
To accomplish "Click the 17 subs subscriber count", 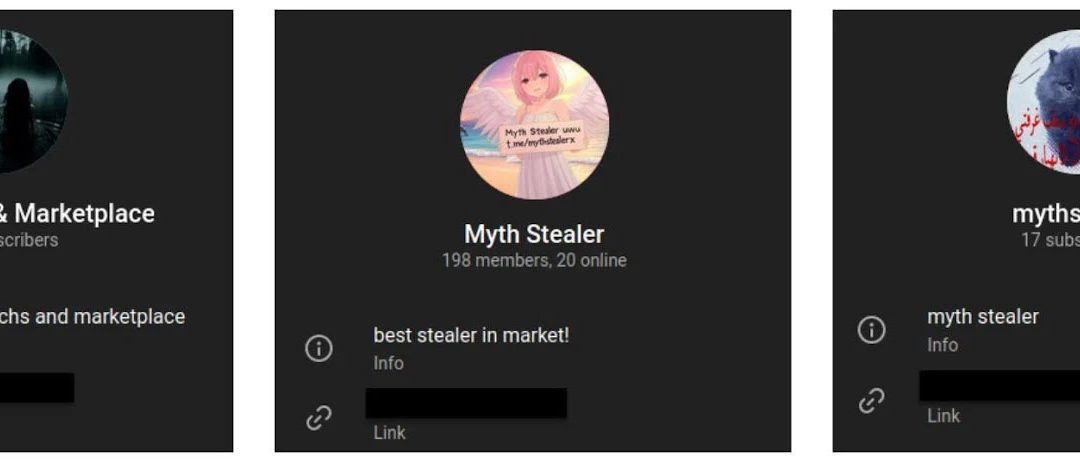I will pyautogui.click(x=1050, y=240).
